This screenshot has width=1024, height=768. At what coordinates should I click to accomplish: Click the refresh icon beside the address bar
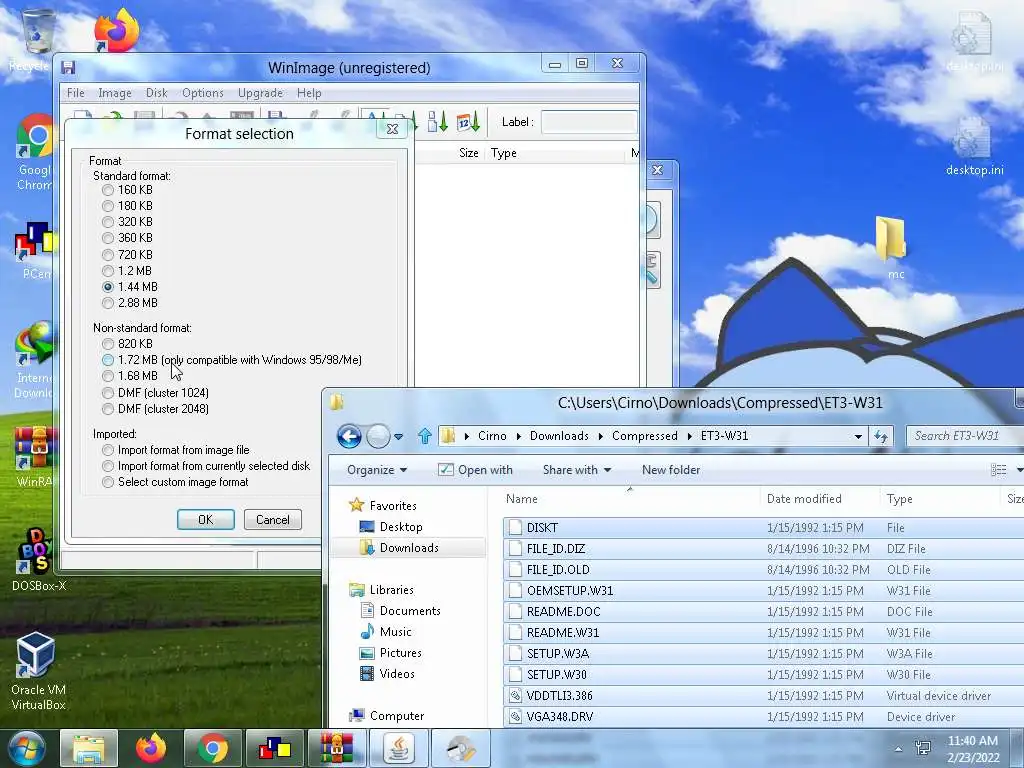coord(881,436)
